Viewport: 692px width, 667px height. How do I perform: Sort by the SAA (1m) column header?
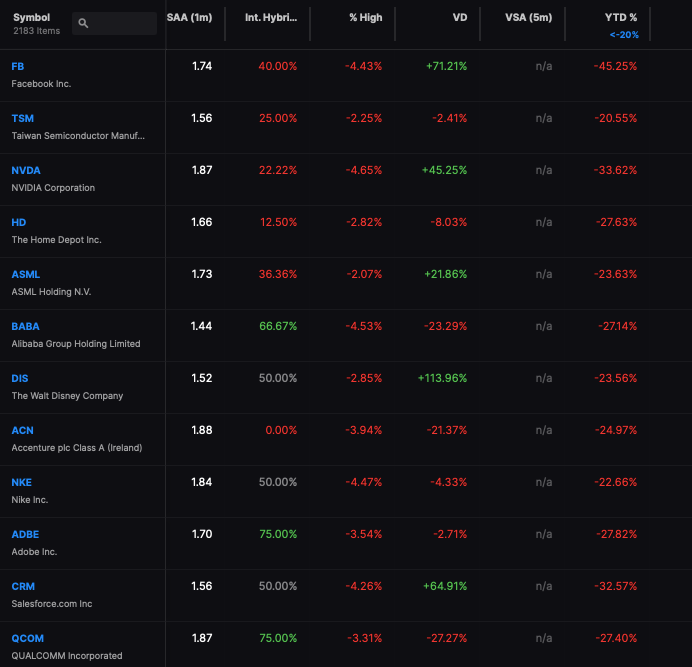pyautogui.click(x=189, y=18)
